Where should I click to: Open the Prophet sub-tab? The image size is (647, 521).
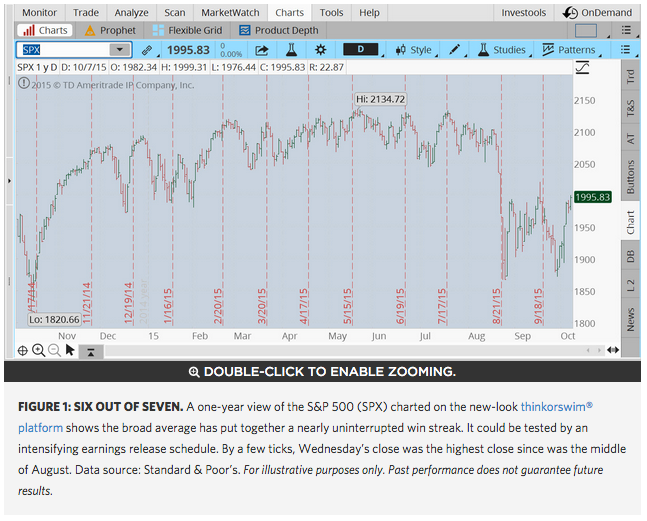click(110, 31)
